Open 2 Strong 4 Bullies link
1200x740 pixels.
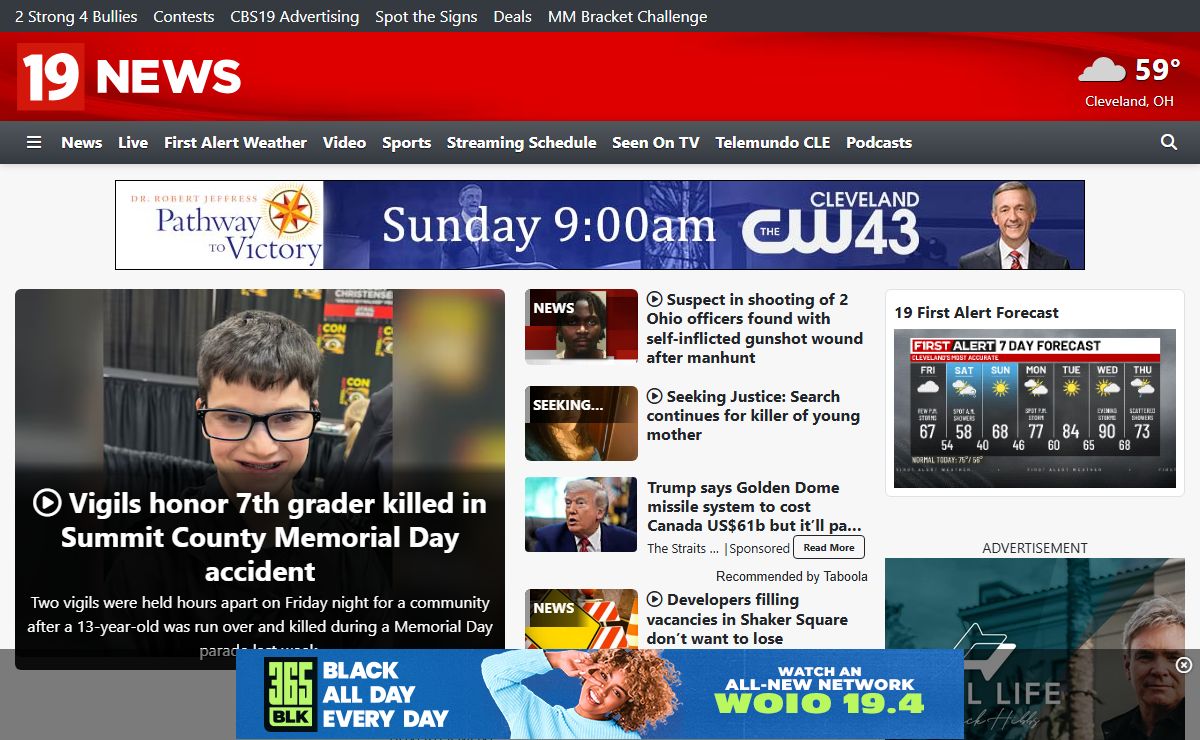[x=76, y=16]
